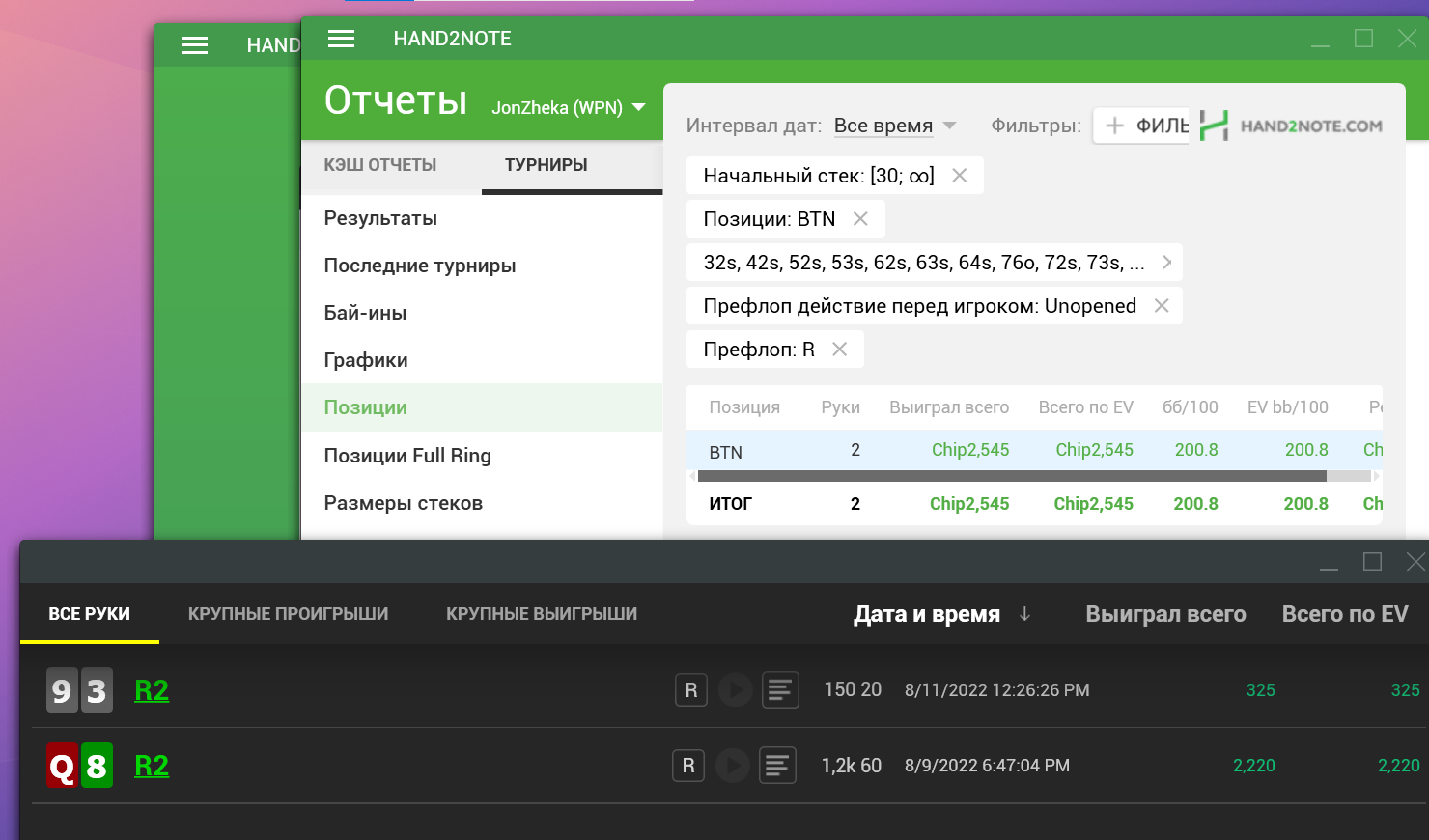Screen dimensions: 1429x840
Task: Select ВСЕ РУКИ tab
Action: 90,614
